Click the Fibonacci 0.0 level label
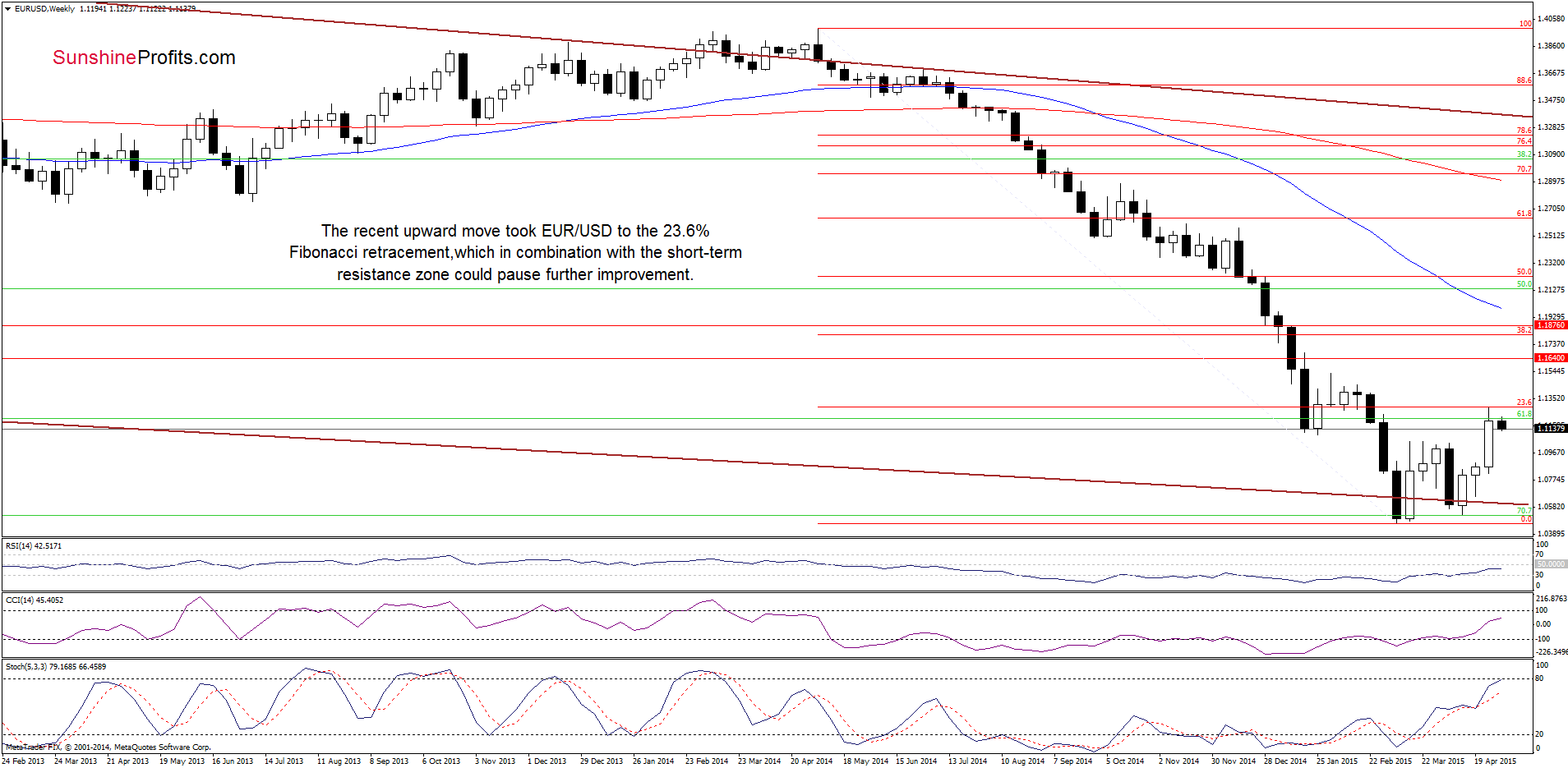This screenshot has width=1568, height=768. [x=1526, y=519]
